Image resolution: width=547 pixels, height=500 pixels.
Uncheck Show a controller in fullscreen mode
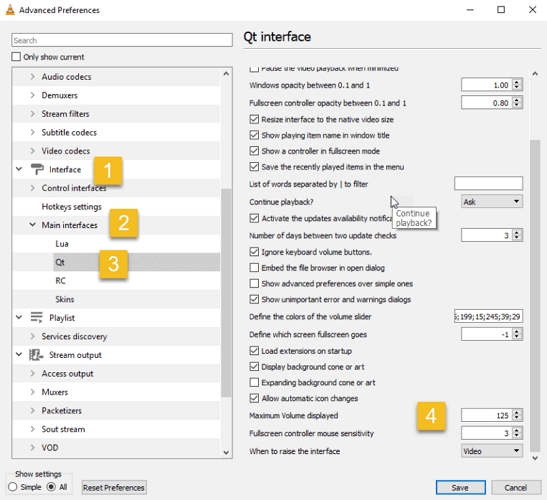point(254,151)
